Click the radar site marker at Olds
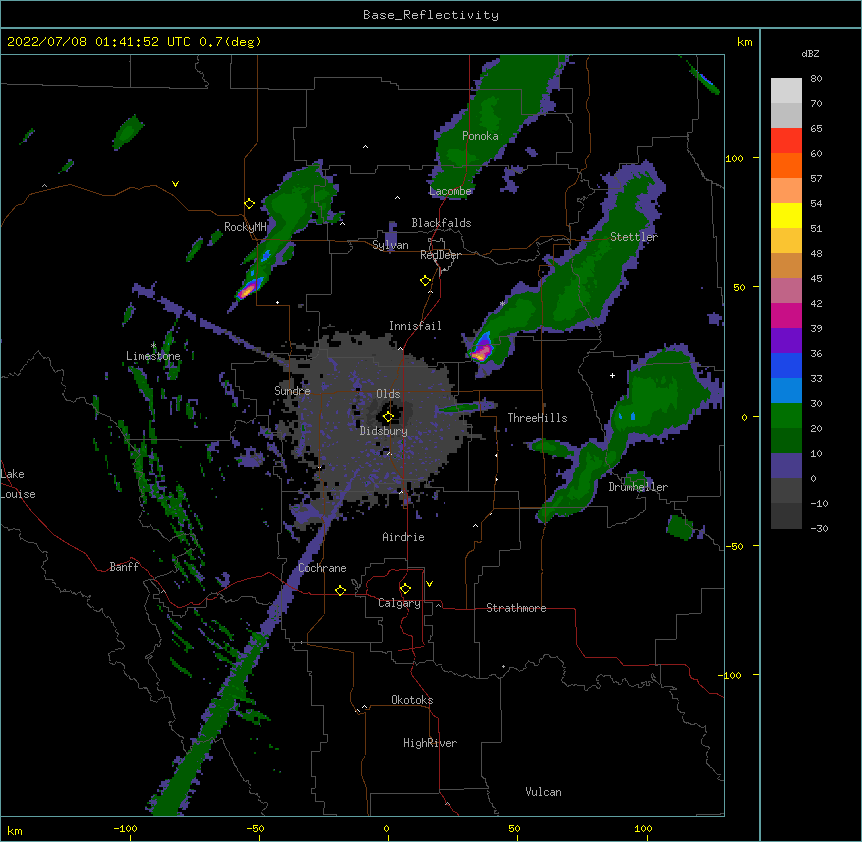Viewport: 862px width, 842px height. [x=388, y=417]
